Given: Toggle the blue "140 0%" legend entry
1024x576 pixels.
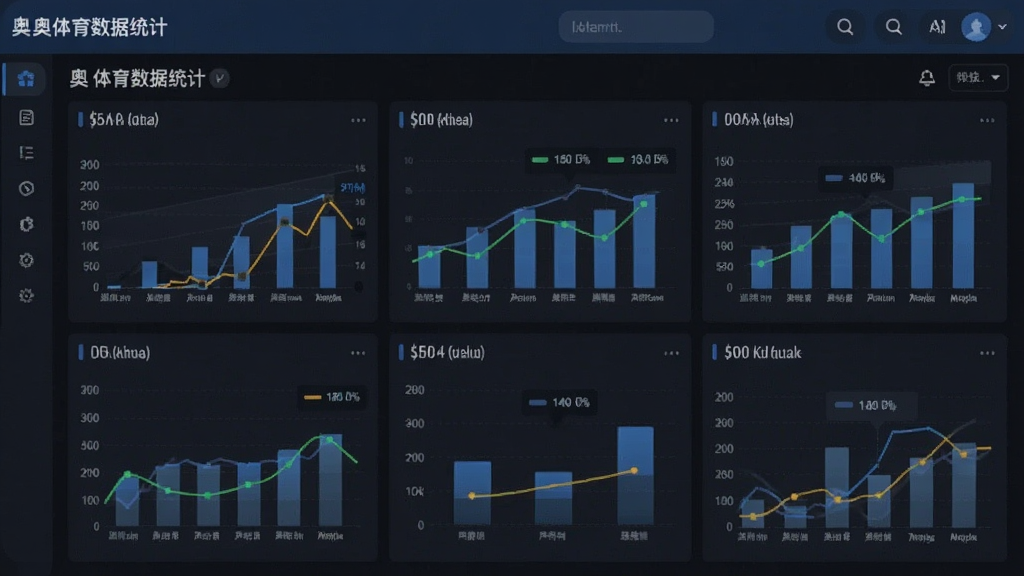Looking at the screenshot, I should click(559, 402).
